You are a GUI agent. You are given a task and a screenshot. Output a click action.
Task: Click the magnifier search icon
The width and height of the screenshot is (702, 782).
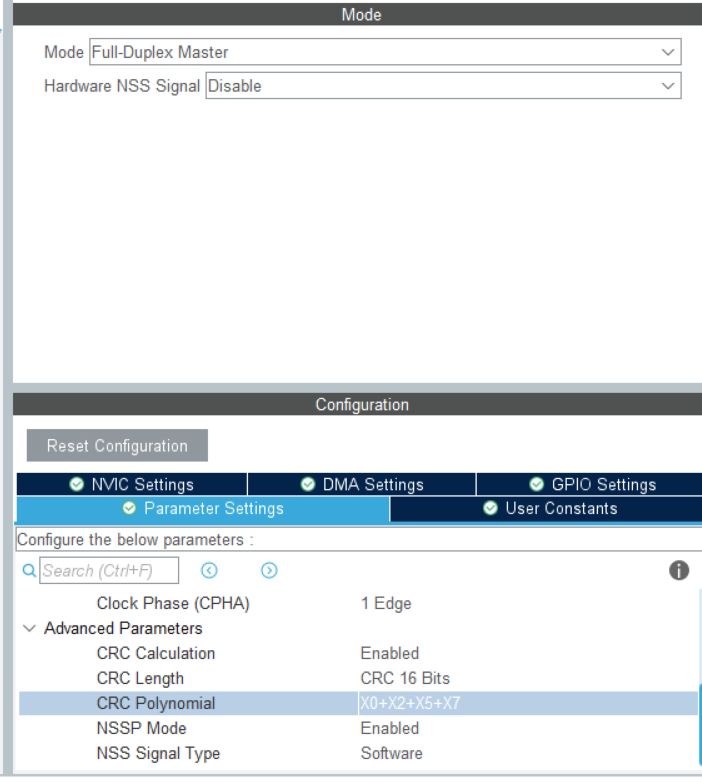(x=29, y=571)
